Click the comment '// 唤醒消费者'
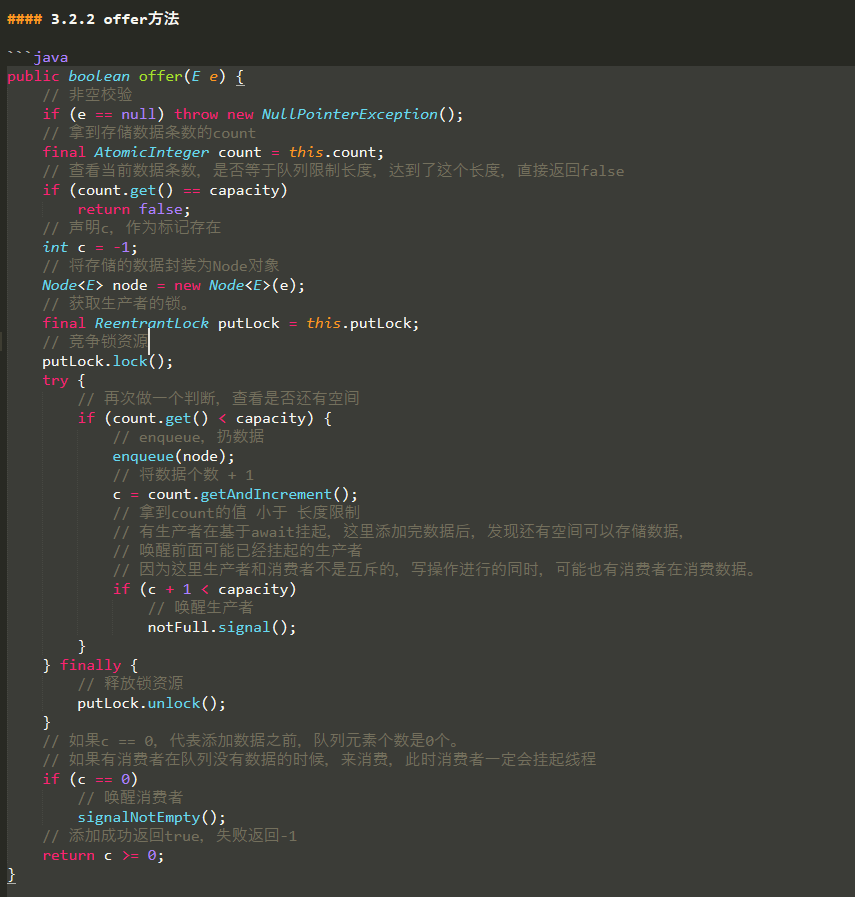This screenshot has width=855, height=897. (130, 797)
